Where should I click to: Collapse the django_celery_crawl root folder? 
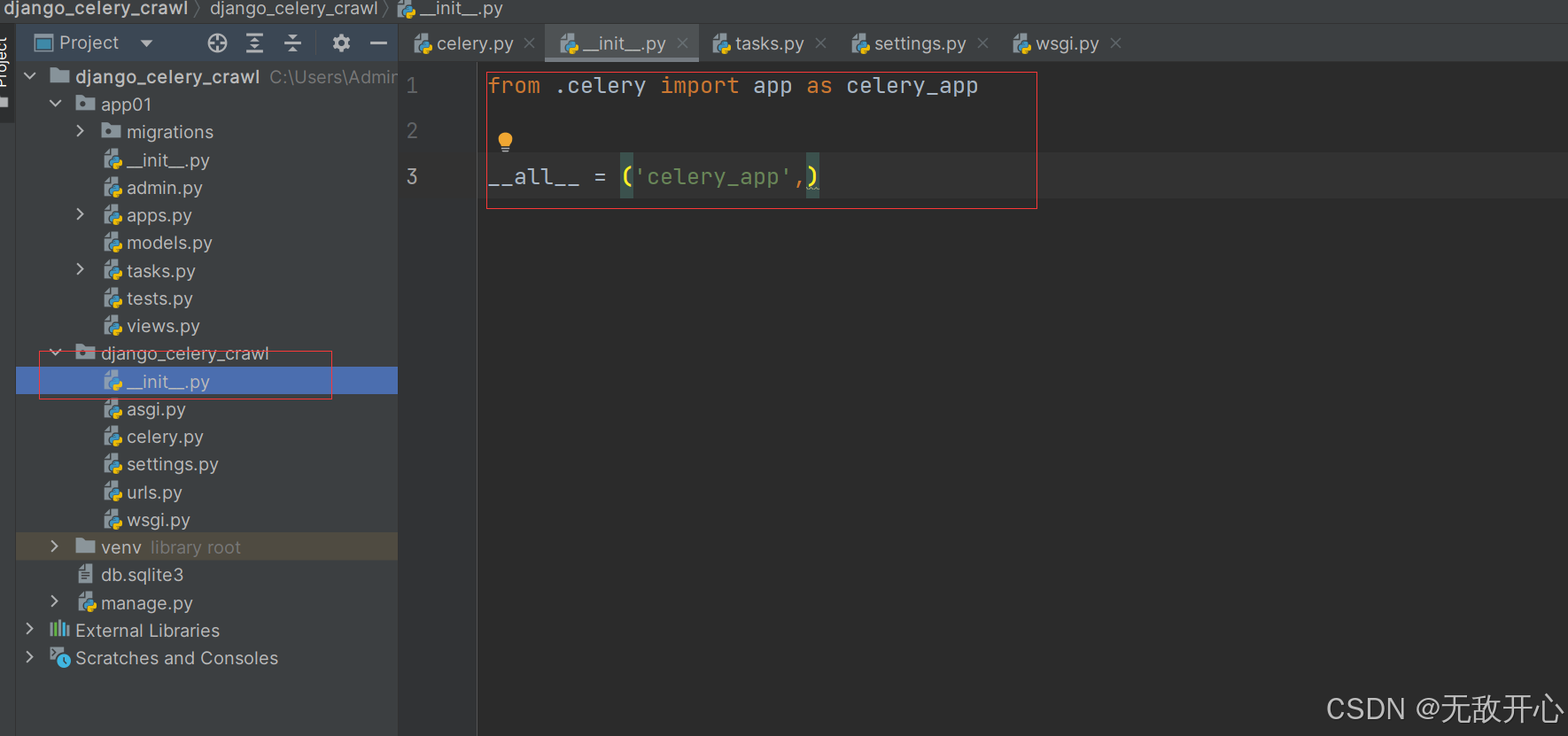click(x=30, y=76)
